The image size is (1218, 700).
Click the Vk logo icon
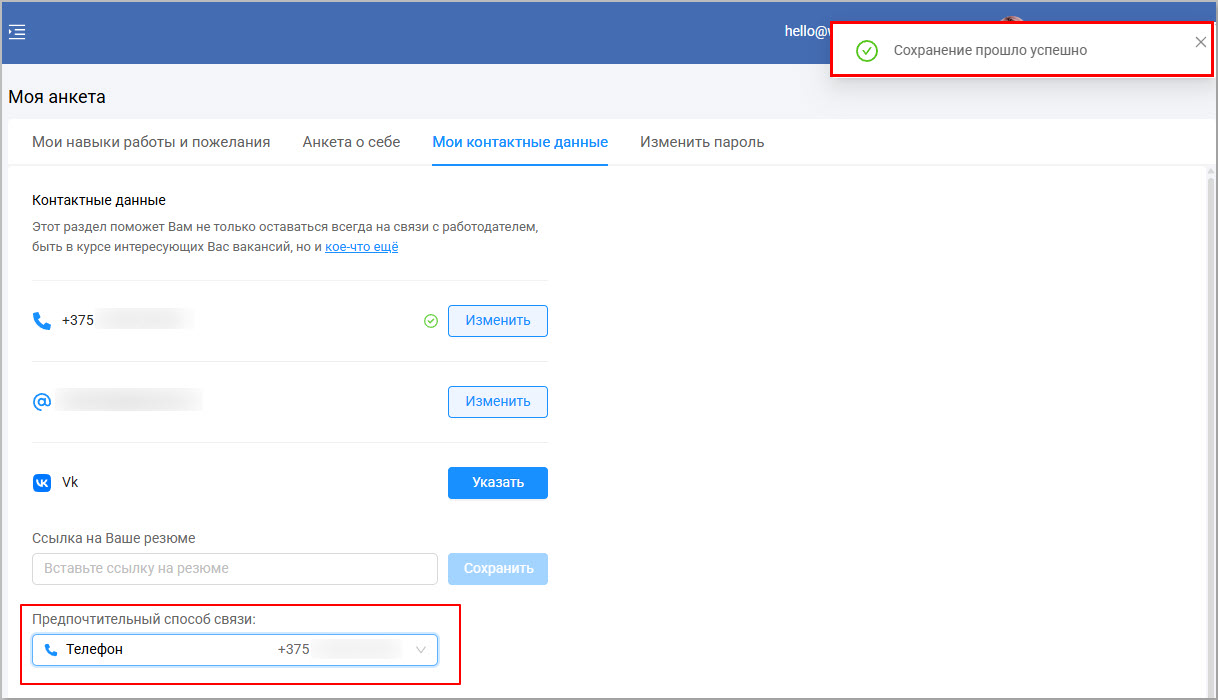42,483
